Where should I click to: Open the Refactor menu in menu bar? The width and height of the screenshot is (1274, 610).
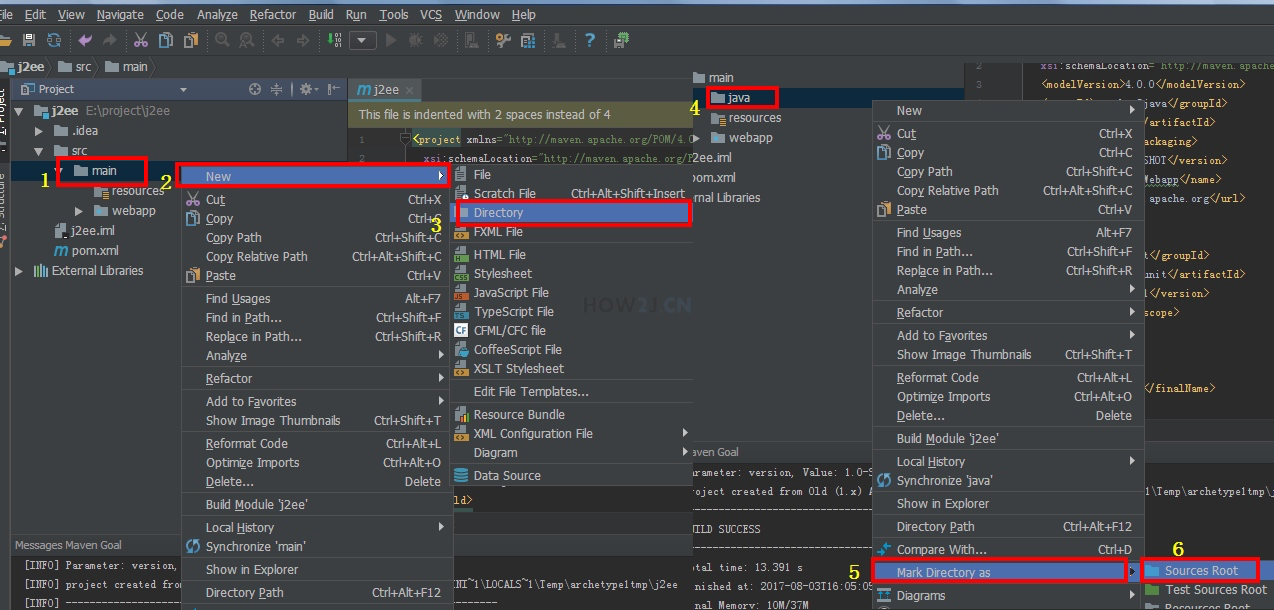(273, 14)
